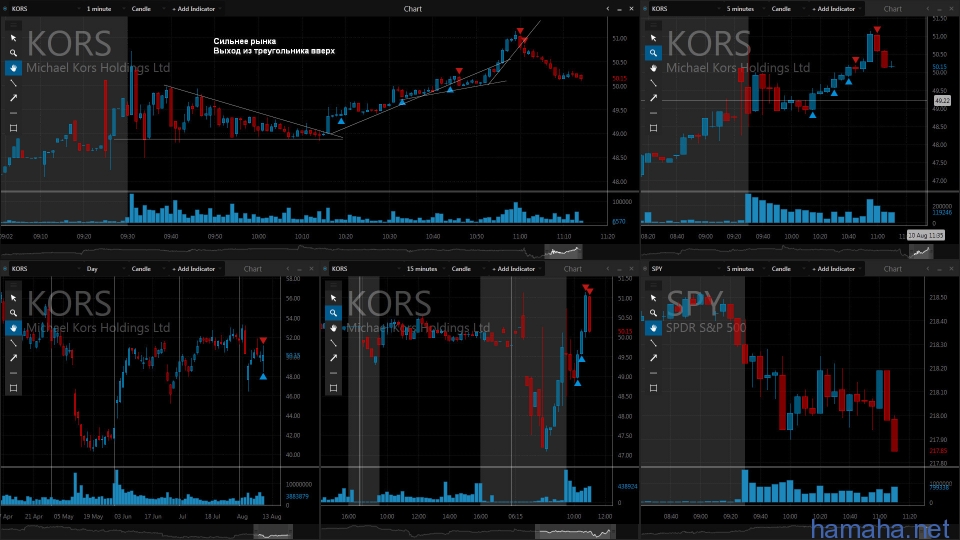
Task: Select rectangle tool in 5 minutes KORS chart
Action: (653, 128)
